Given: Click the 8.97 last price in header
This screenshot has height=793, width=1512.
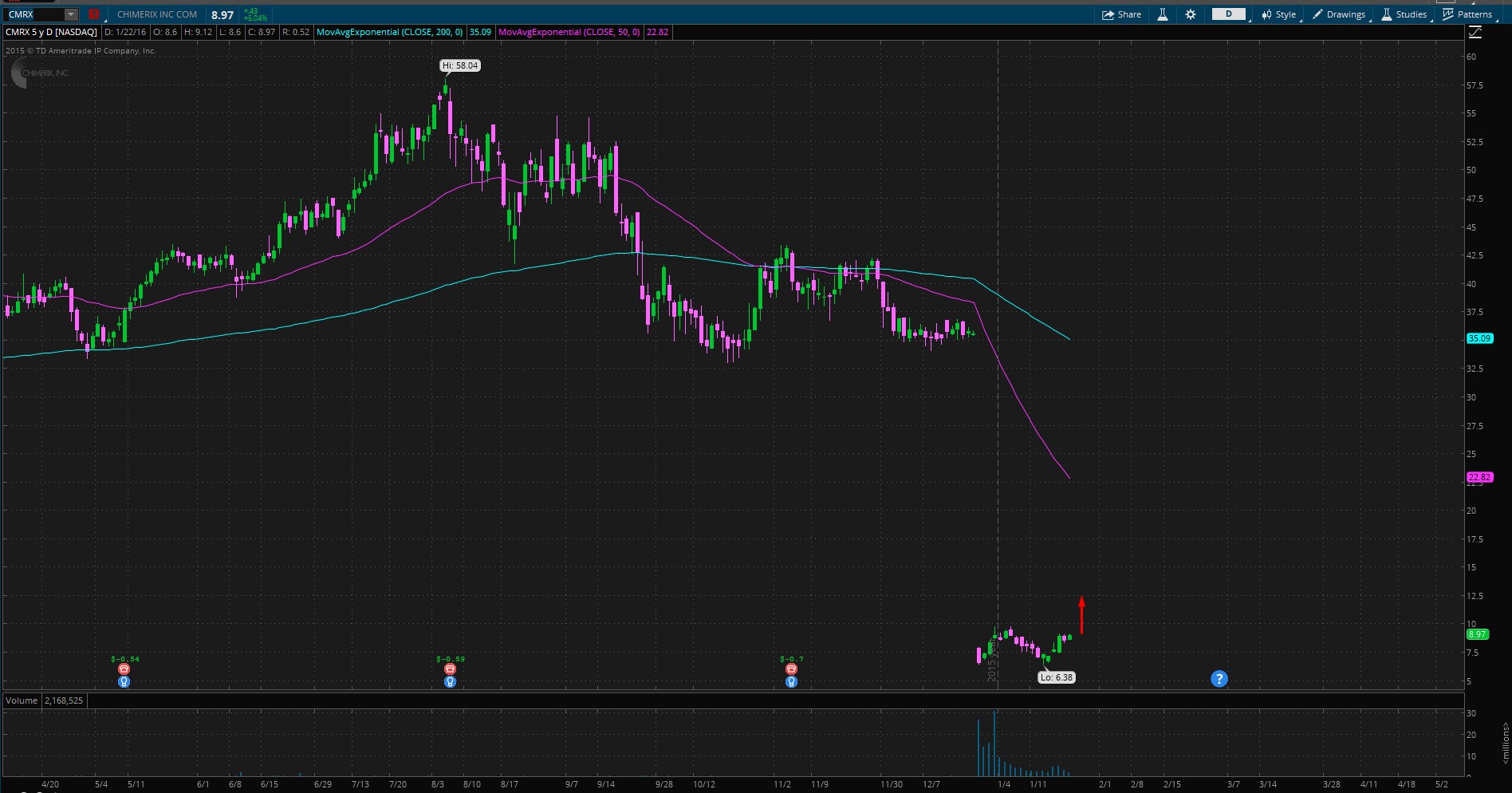Looking at the screenshot, I should pos(222,15).
